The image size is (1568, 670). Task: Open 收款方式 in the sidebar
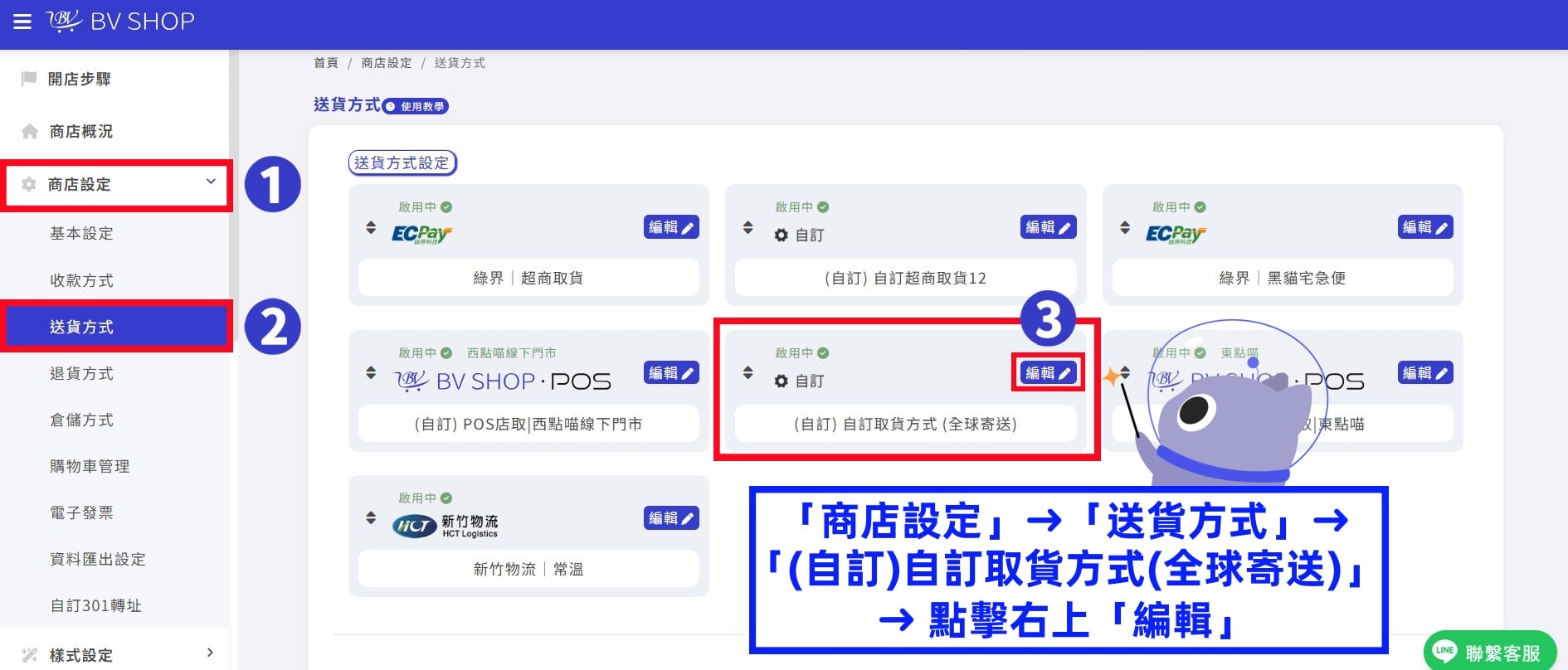(x=81, y=280)
